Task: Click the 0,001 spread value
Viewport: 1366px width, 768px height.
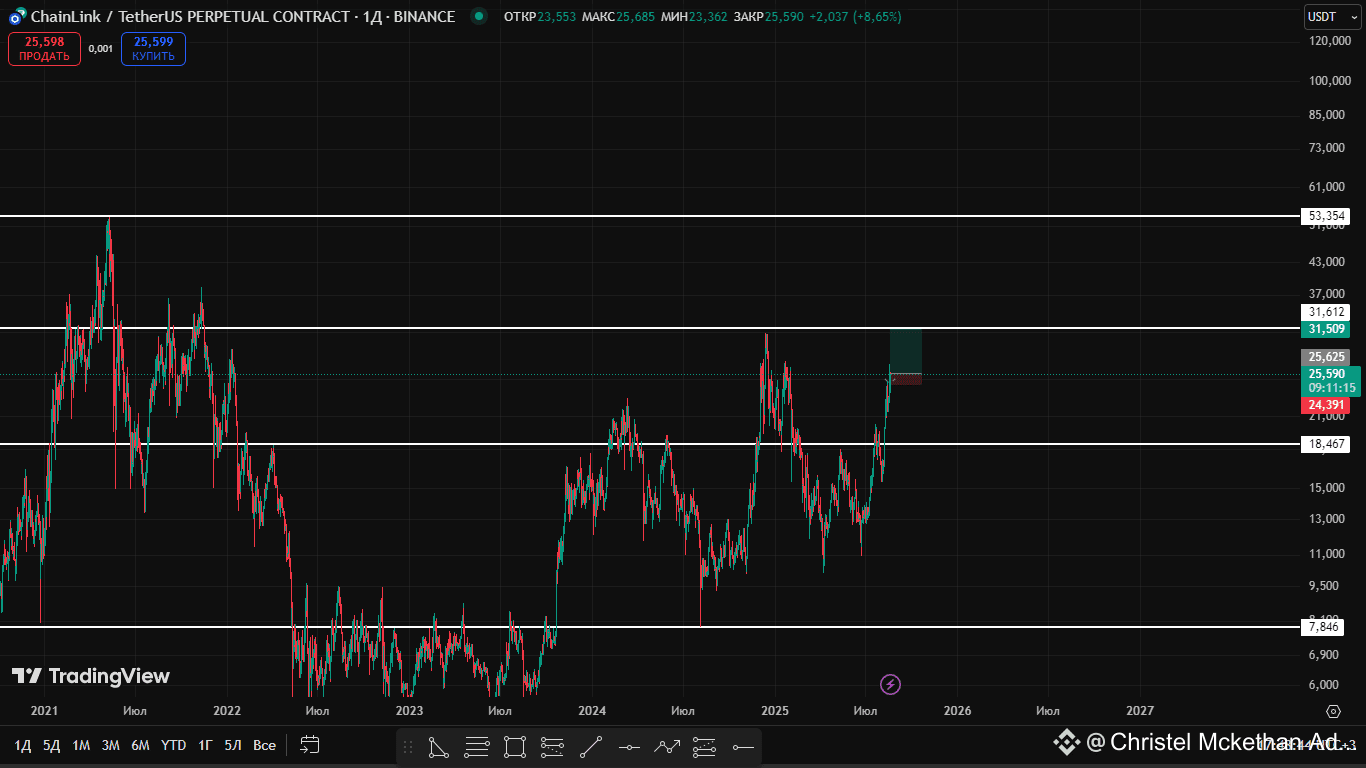Action: (100, 48)
